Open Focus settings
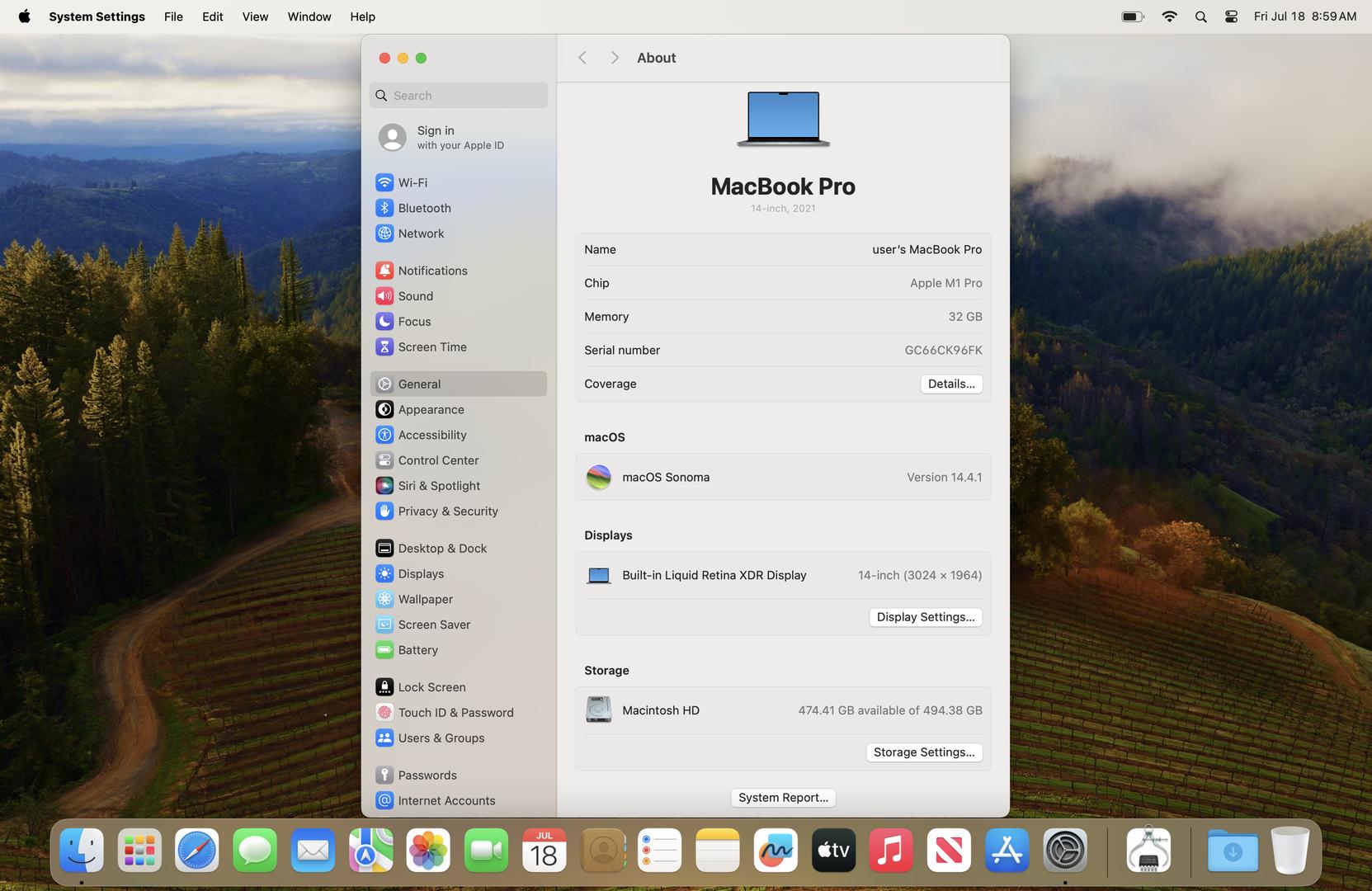Image resolution: width=1372 pixels, height=891 pixels. point(458,322)
